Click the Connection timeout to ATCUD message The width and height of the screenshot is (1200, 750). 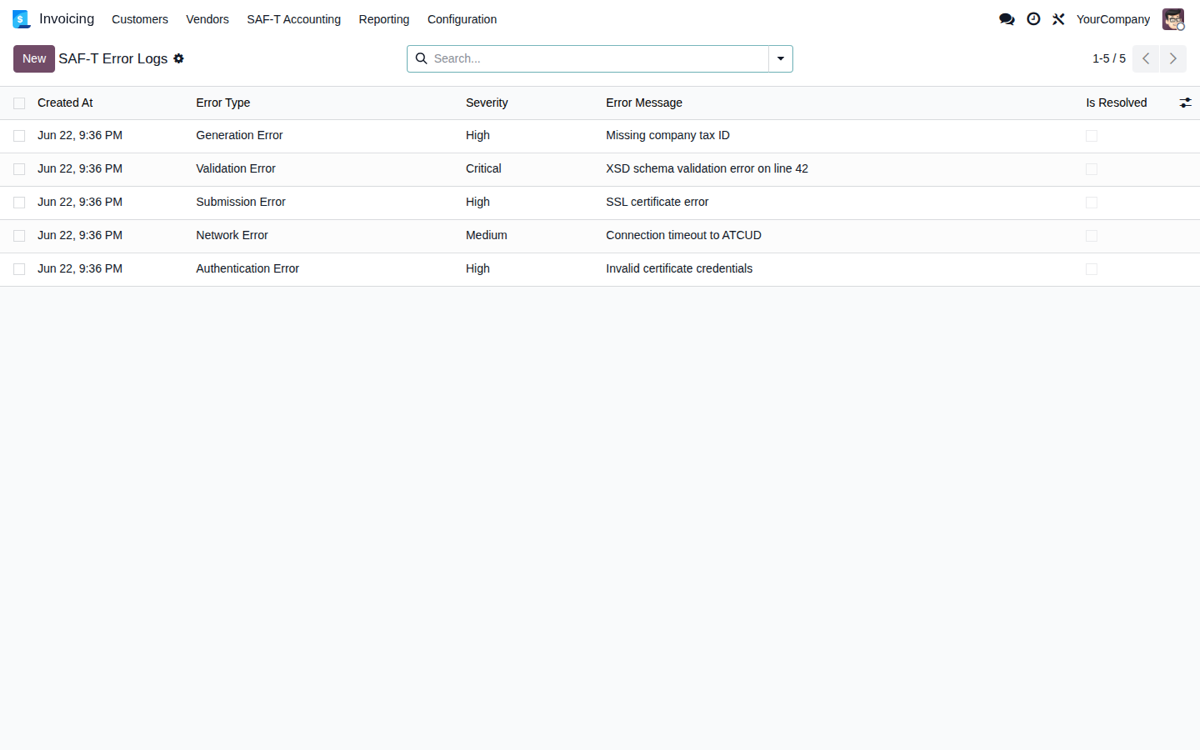pyautogui.click(x=684, y=236)
